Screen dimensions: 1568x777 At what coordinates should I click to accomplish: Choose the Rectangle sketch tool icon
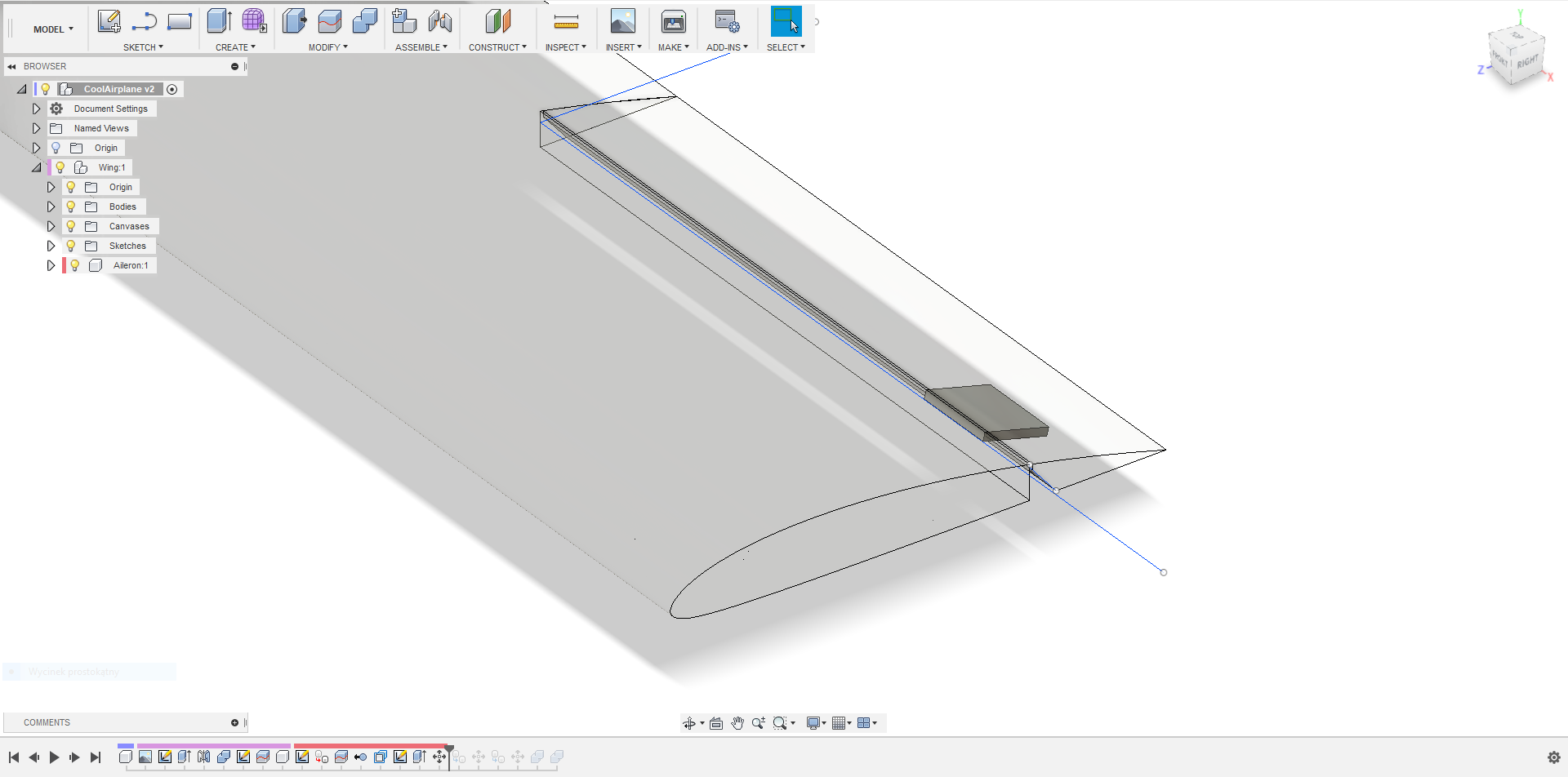[180, 21]
